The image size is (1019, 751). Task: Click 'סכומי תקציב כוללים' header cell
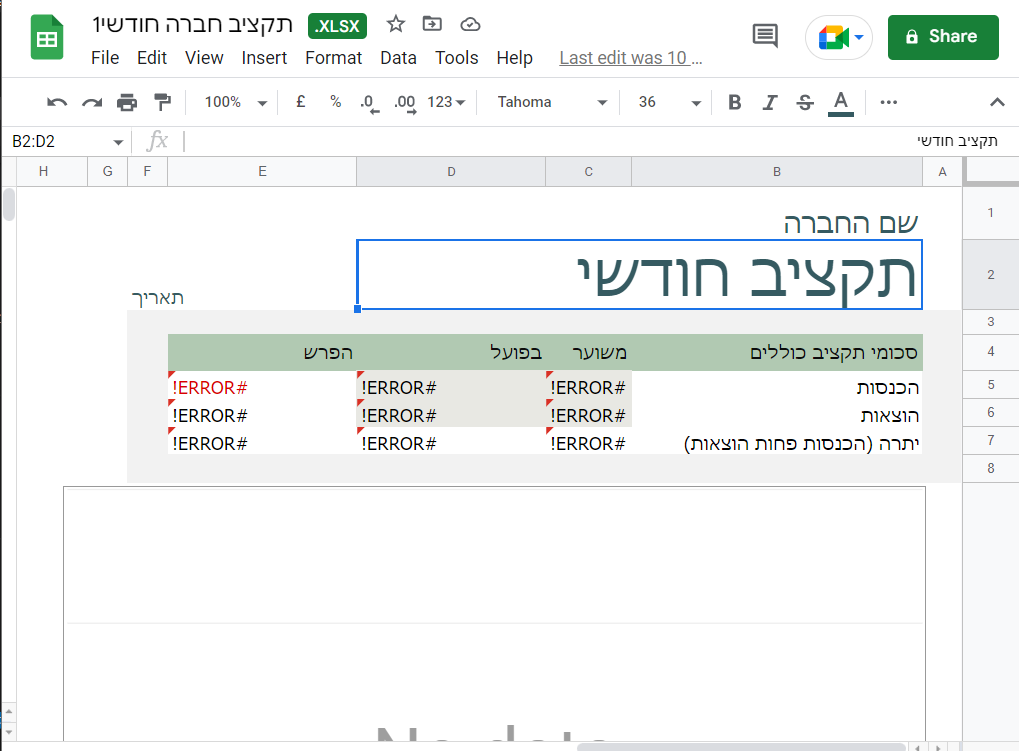coord(777,353)
